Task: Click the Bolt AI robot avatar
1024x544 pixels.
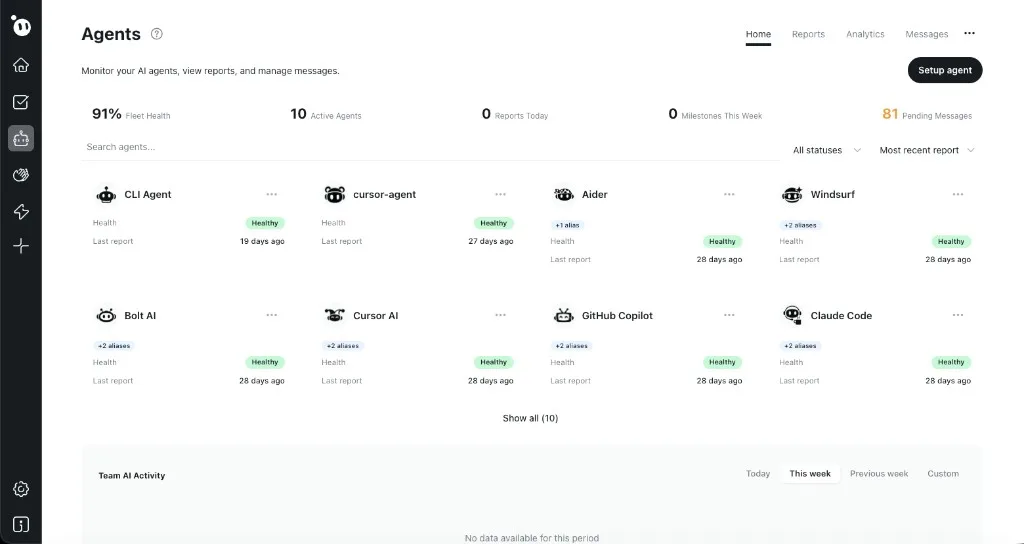Action: point(106,315)
